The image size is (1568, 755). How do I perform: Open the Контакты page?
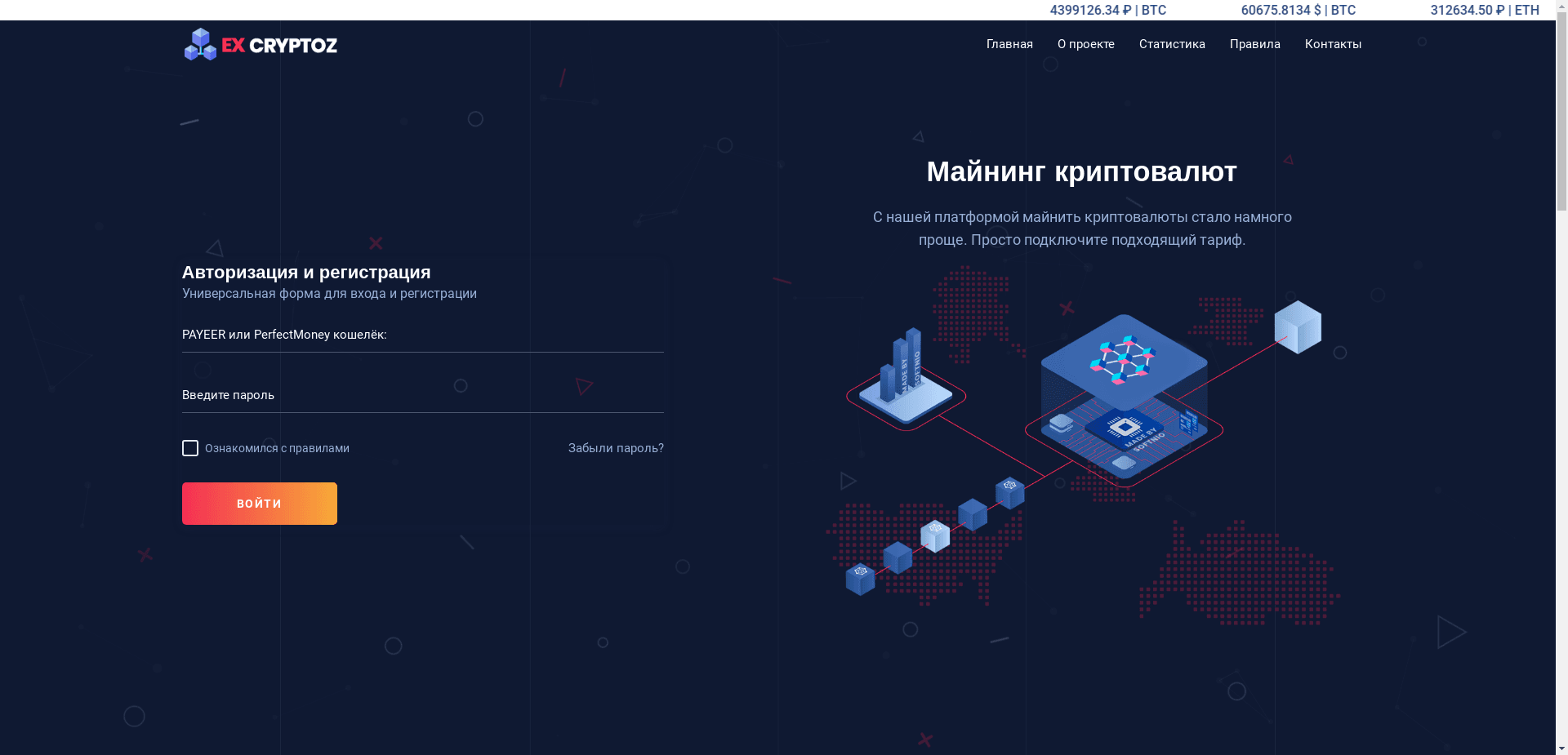(1333, 44)
